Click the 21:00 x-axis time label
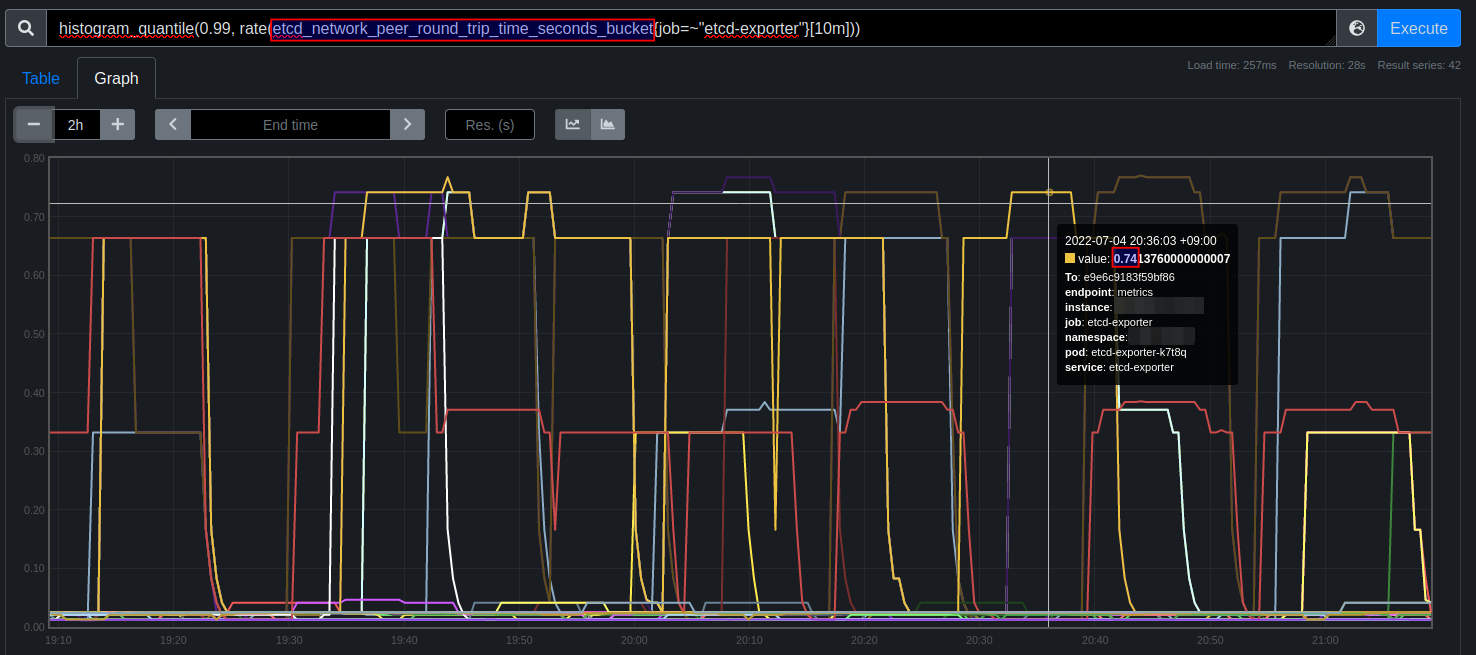This screenshot has width=1476, height=655. tap(1325, 640)
